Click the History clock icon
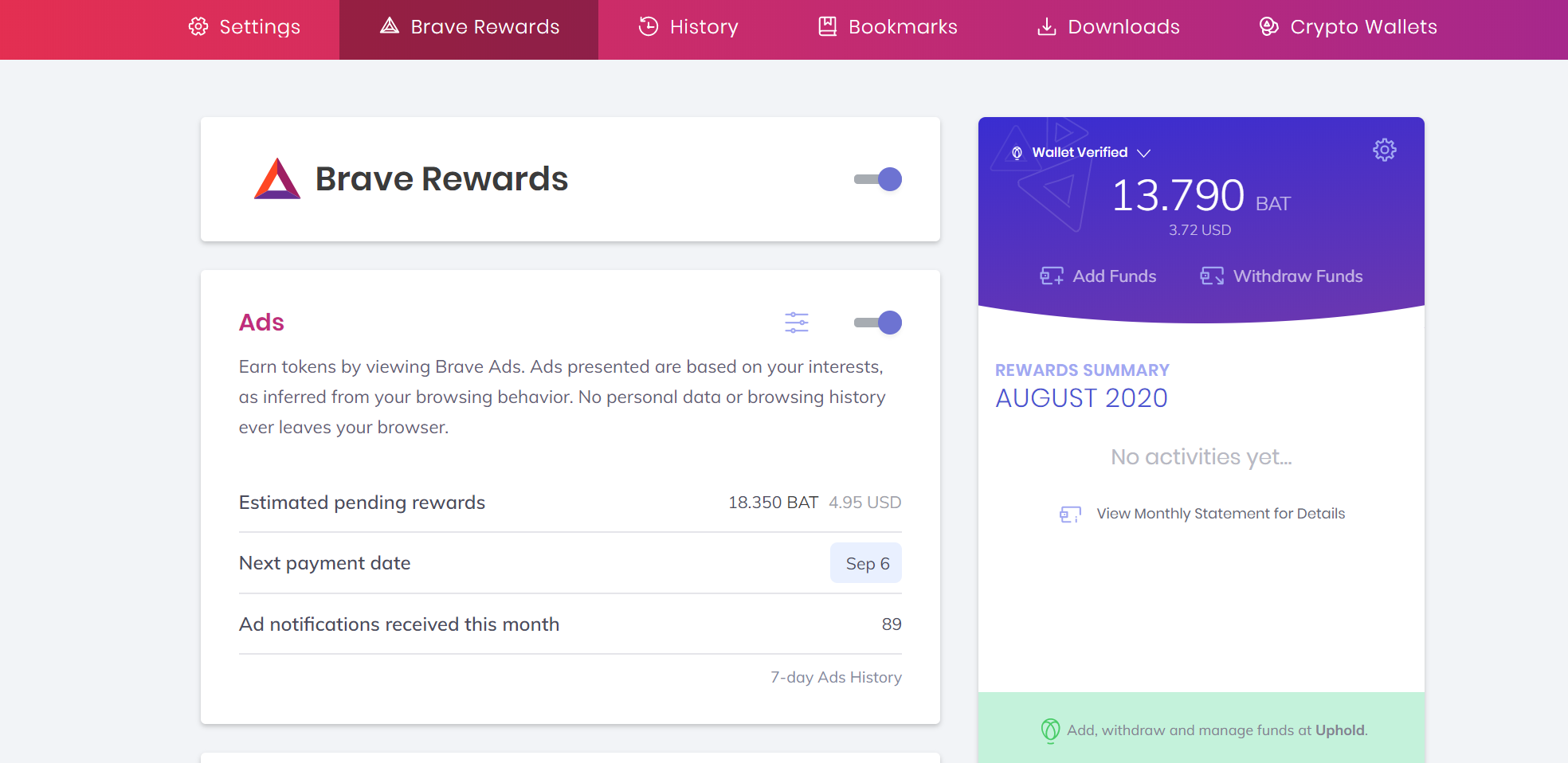The height and width of the screenshot is (763, 1568). [x=649, y=26]
